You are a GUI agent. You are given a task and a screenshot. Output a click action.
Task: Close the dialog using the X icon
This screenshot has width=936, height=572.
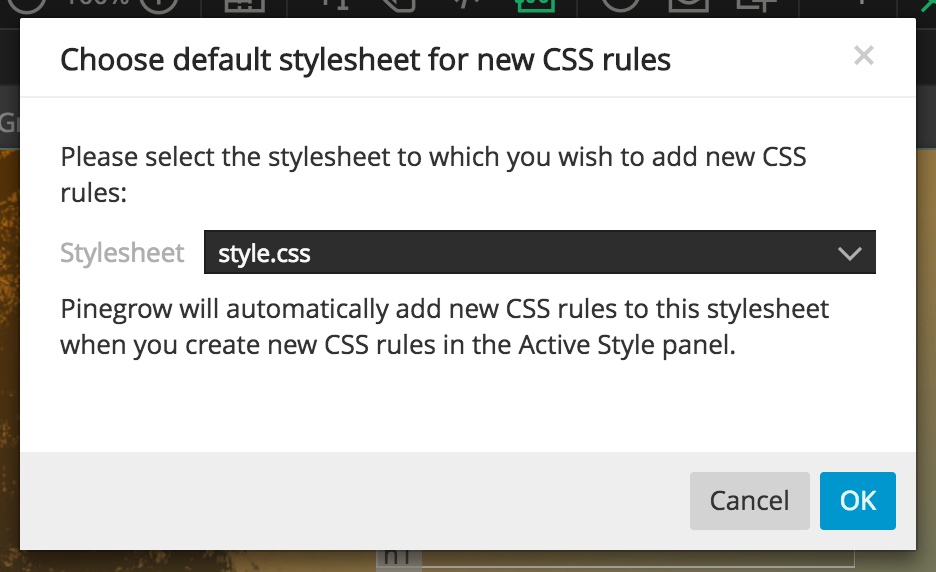(864, 56)
